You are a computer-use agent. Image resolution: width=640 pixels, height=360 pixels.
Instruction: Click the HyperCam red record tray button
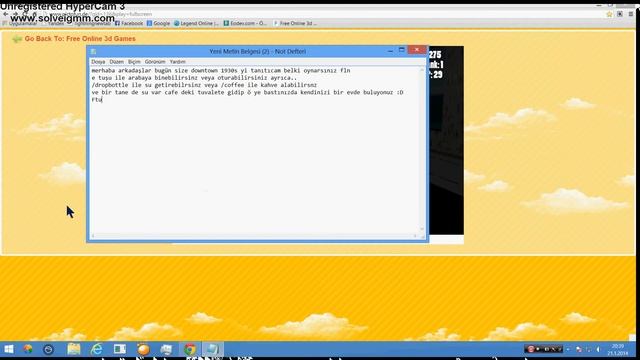coord(531,349)
